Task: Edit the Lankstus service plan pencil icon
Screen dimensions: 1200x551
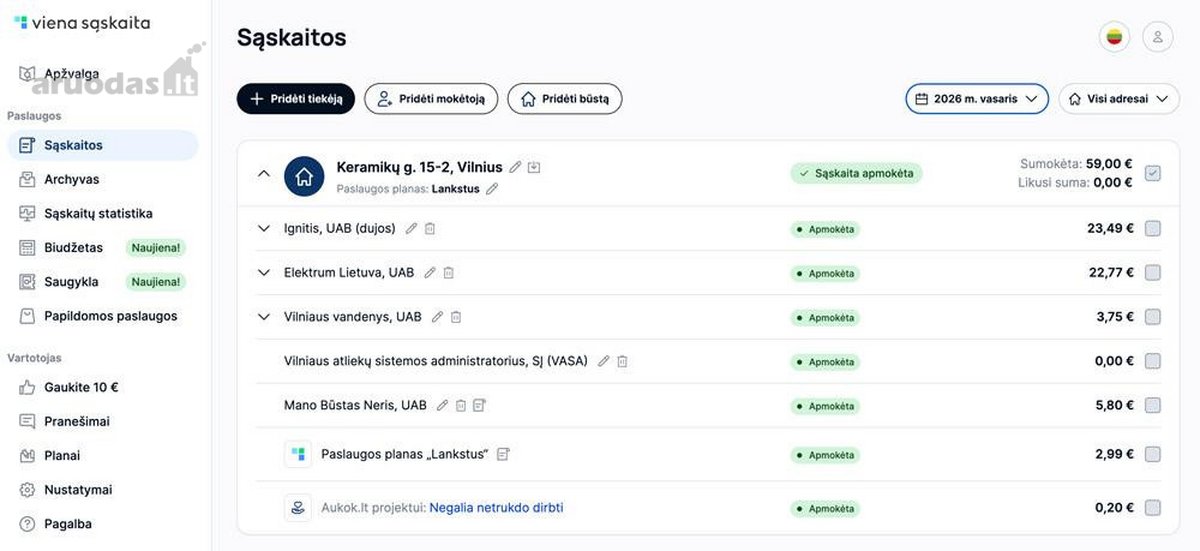Action: pos(491,188)
